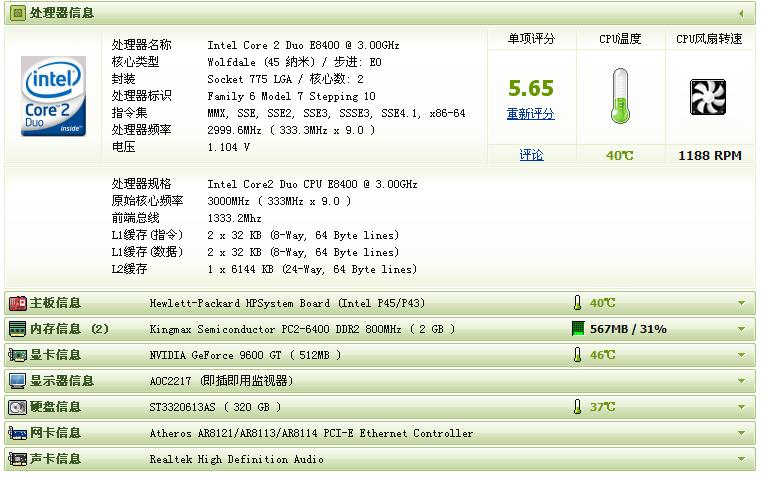Image resolution: width=765 pixels, height=479 pixels.
Task: Click the 重新评分 link
Action: click(531, 114)
